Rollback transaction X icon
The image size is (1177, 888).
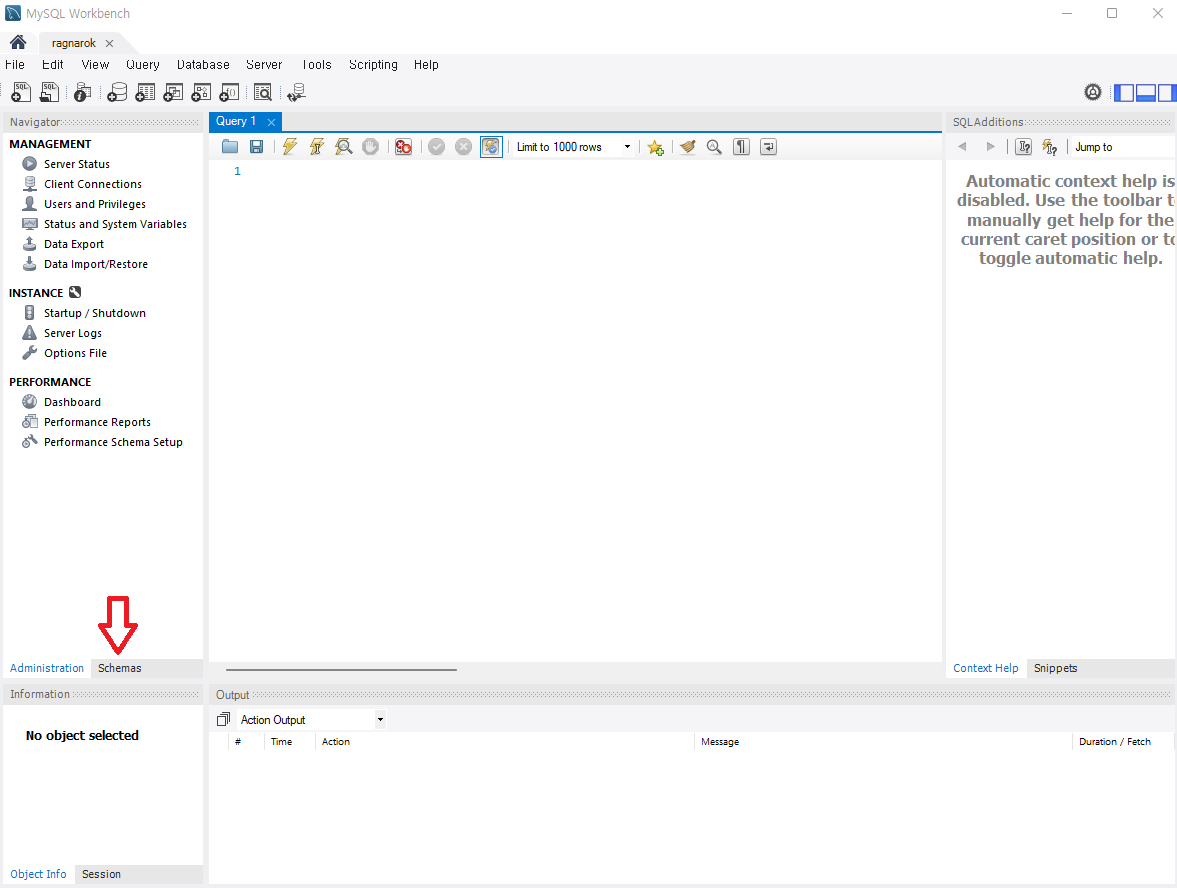(x=464, y=147)
